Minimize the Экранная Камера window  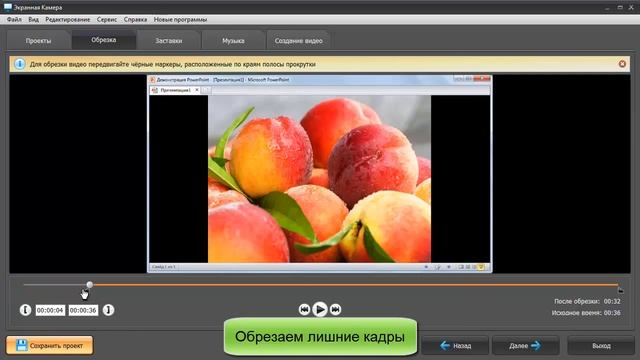click(607, 8)
